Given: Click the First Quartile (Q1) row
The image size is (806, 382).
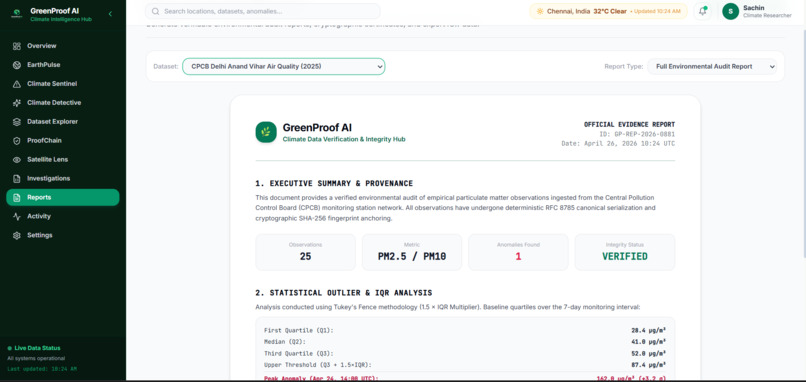Looking at the screenshot, I should 465,331.
